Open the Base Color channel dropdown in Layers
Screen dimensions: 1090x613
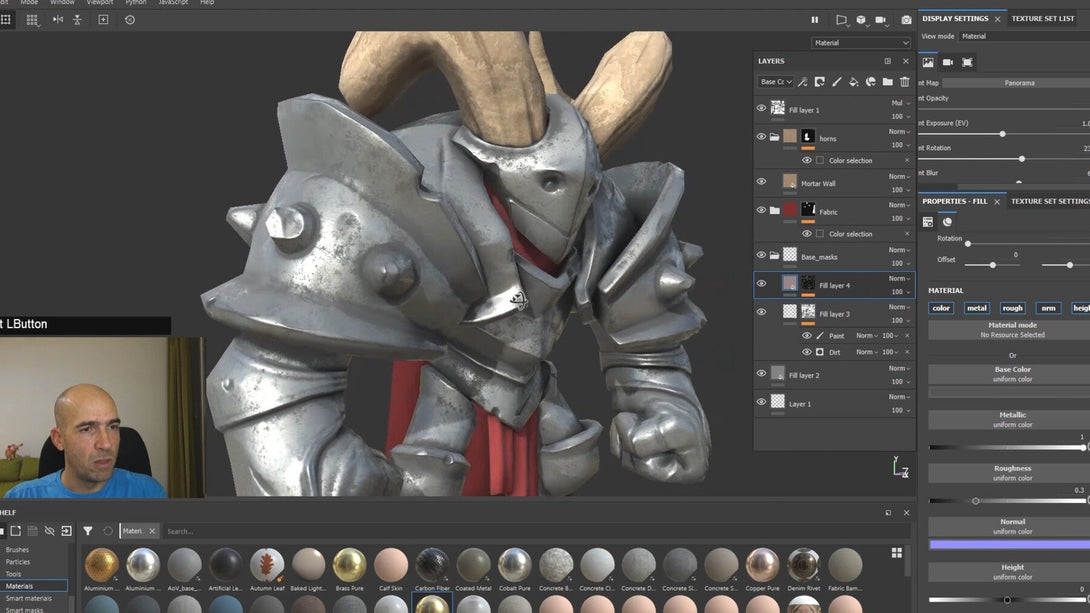[x=775, y=82]
